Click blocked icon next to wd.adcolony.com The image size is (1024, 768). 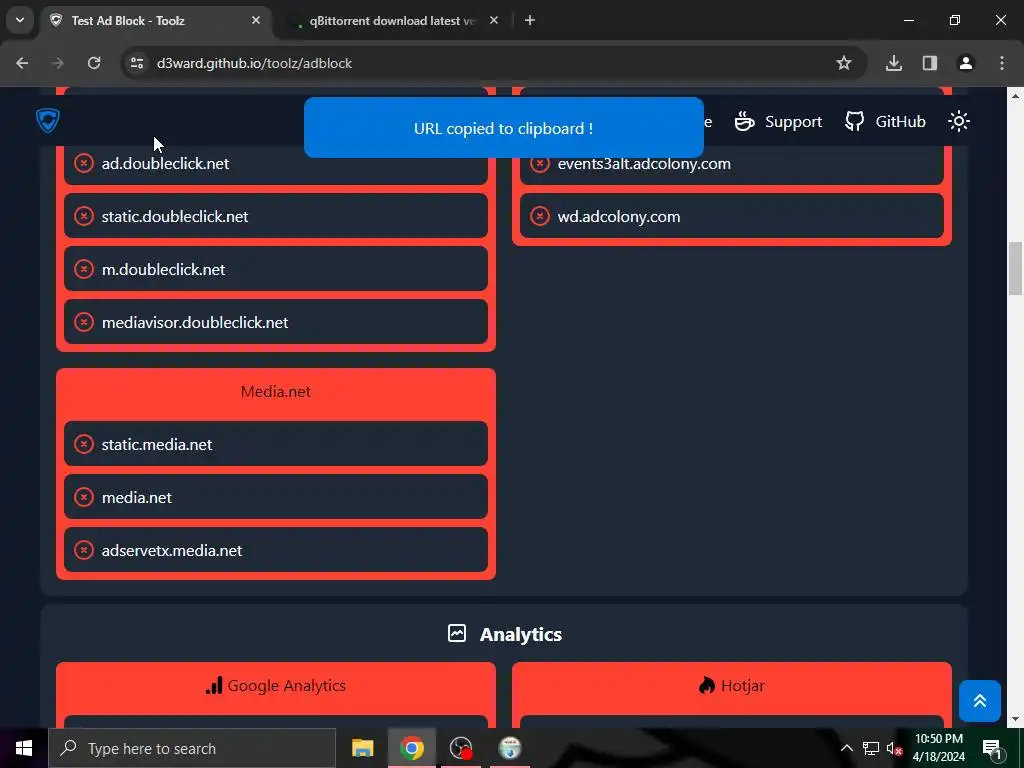click(x=539, y=216)
